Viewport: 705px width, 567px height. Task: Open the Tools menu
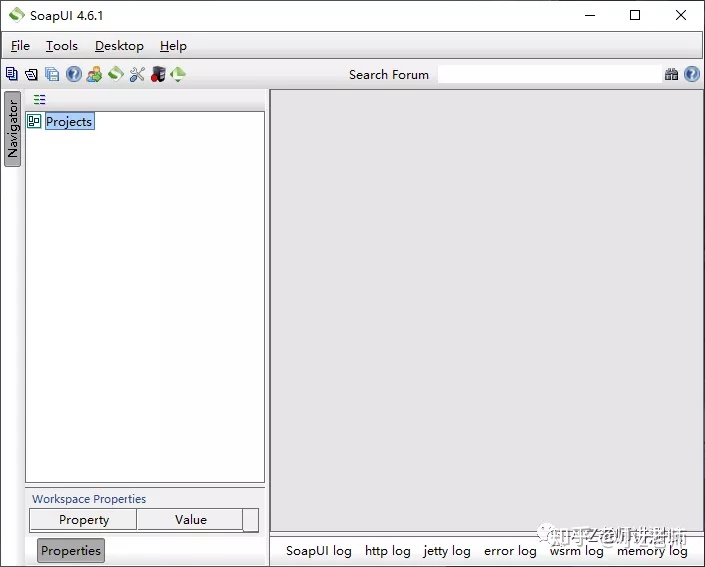click(x=62, y=46)
